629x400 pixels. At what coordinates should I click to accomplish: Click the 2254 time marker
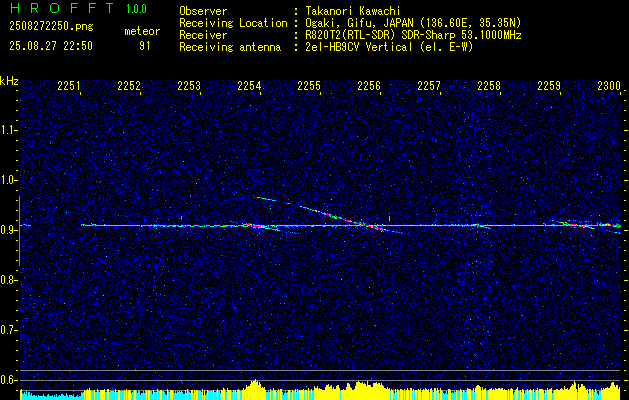point(249,85)
